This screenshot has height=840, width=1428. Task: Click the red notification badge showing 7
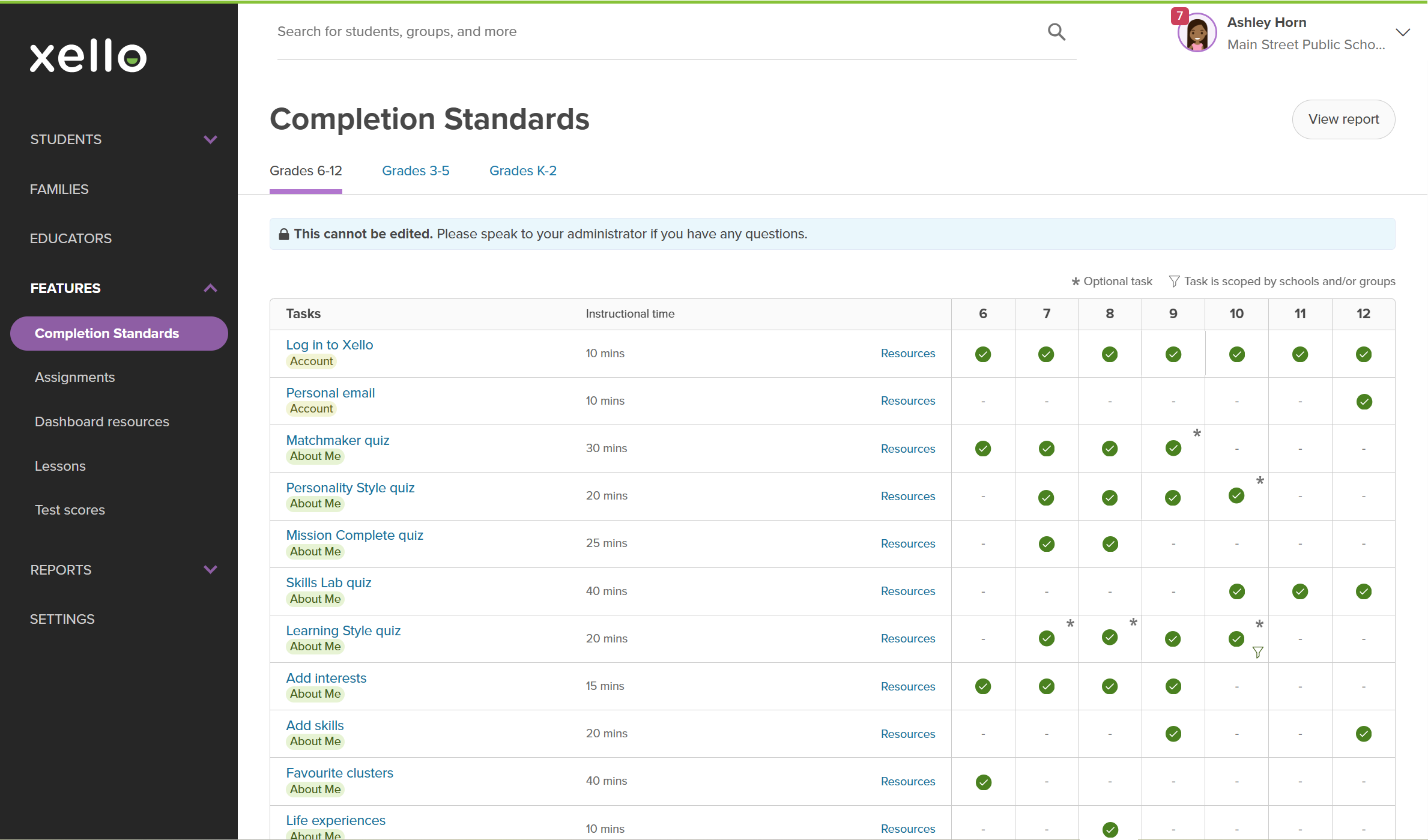coord(1179,16)
